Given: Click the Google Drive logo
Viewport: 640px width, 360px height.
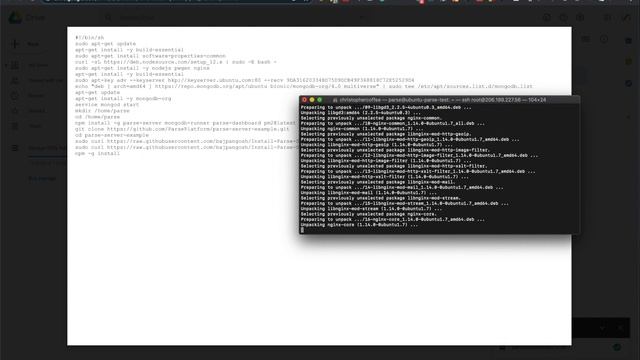Looking at the screenshot, I should tap(16, 18).
